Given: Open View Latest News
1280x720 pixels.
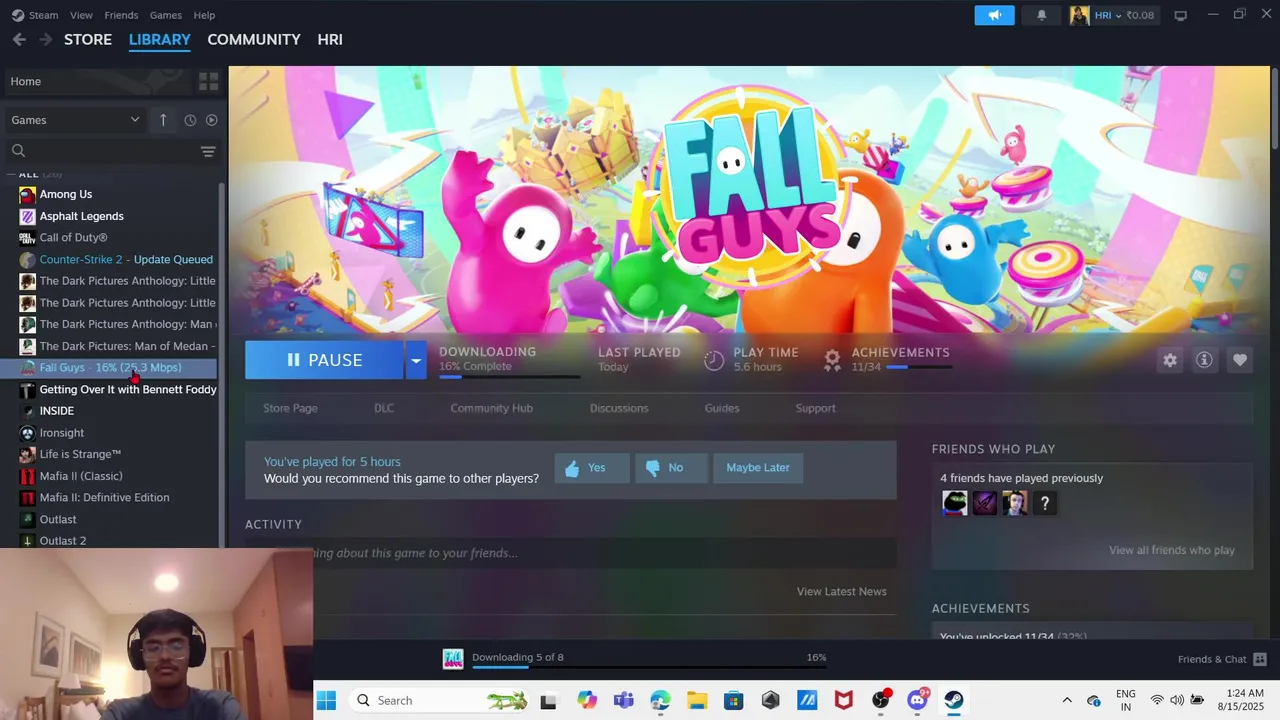Looking at the screenshot, I should click(x=841, y=591).
